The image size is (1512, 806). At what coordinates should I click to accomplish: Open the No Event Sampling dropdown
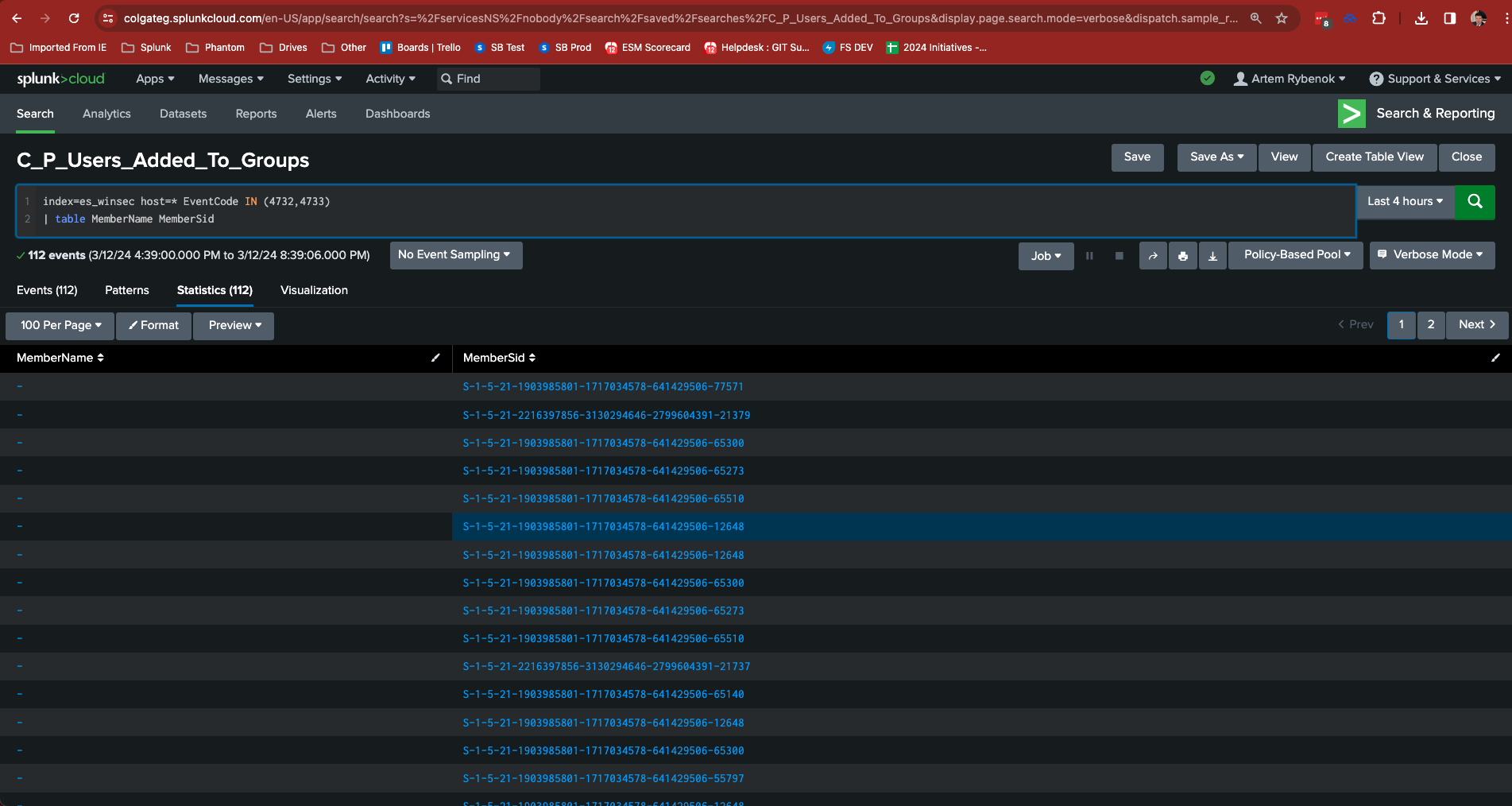(455, 255)
